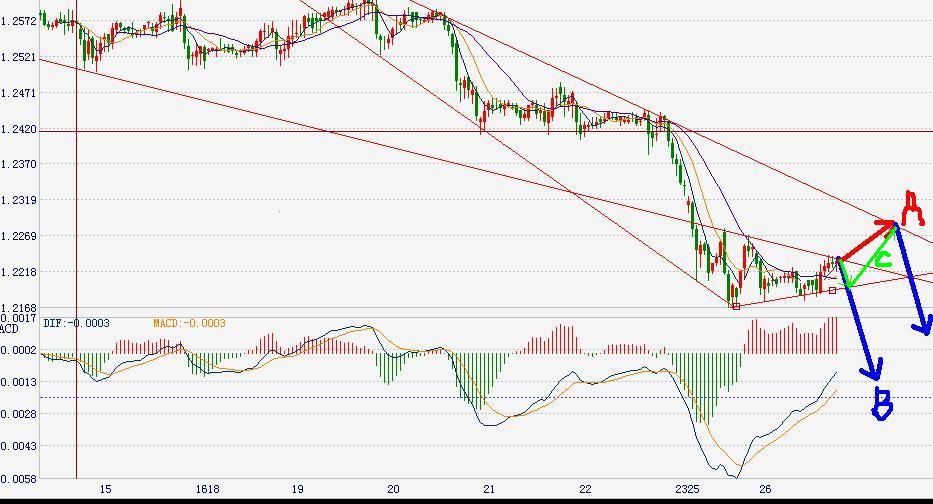Click date label 2325 on time axis
Image resolution: width=933 pixels, height=504 pixels.
pyautogui.click(x=689, y=490)
